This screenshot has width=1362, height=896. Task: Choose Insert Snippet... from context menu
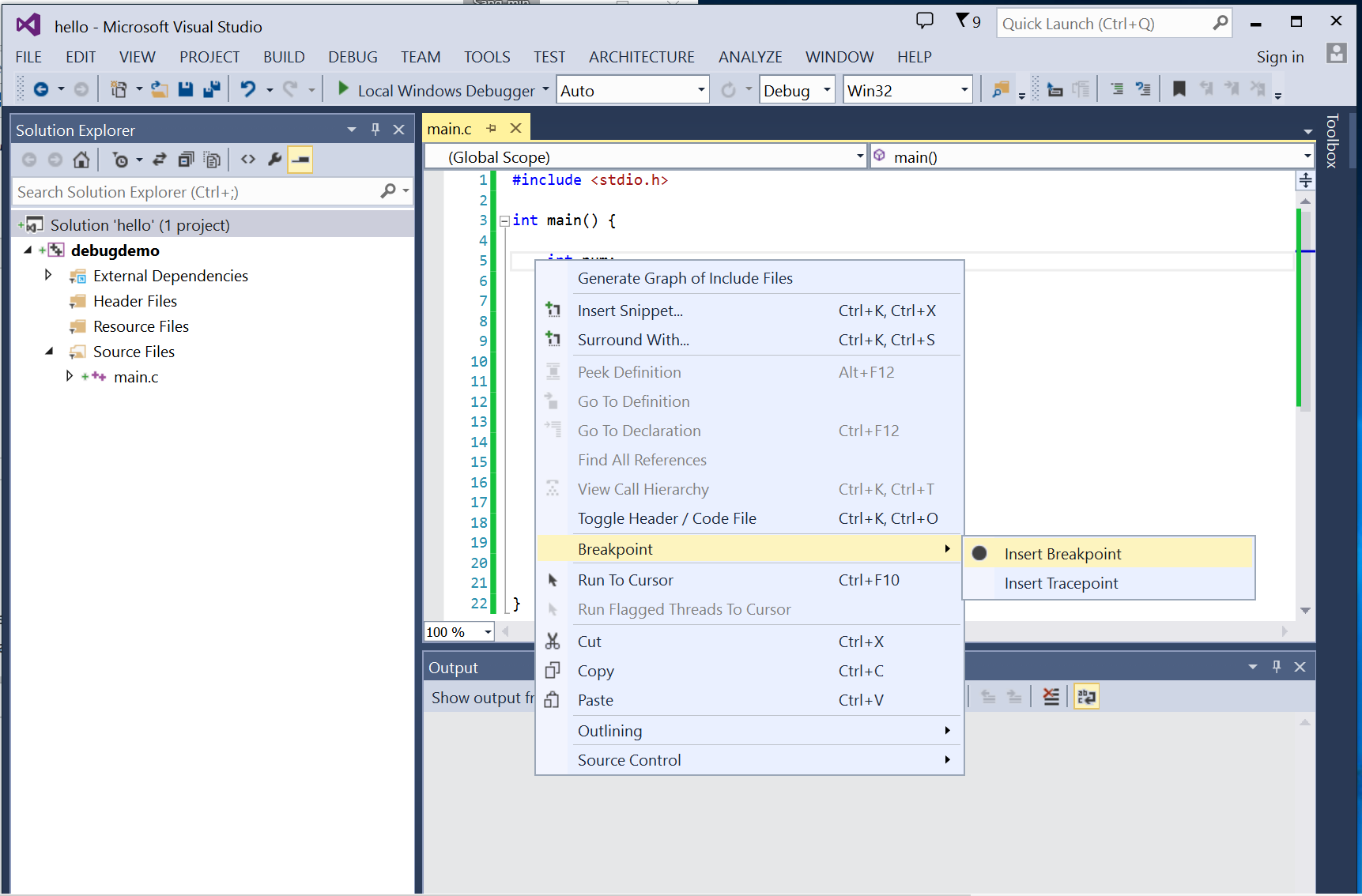point(749,311)
